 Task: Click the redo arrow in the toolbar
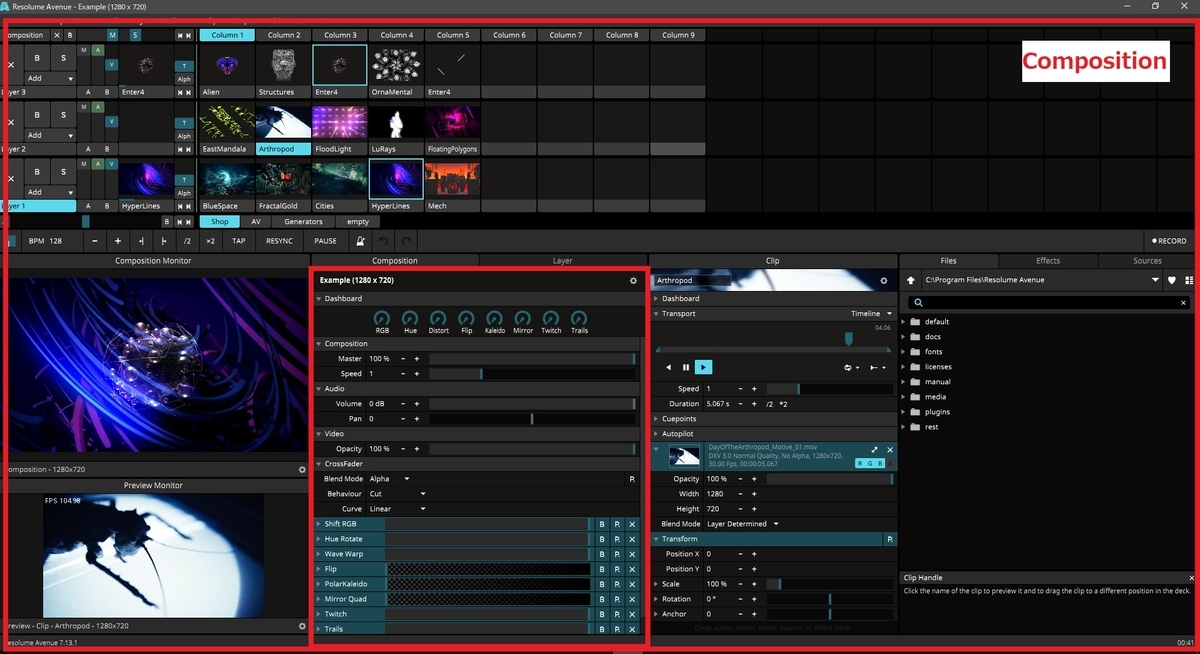(x=405, y=241)
